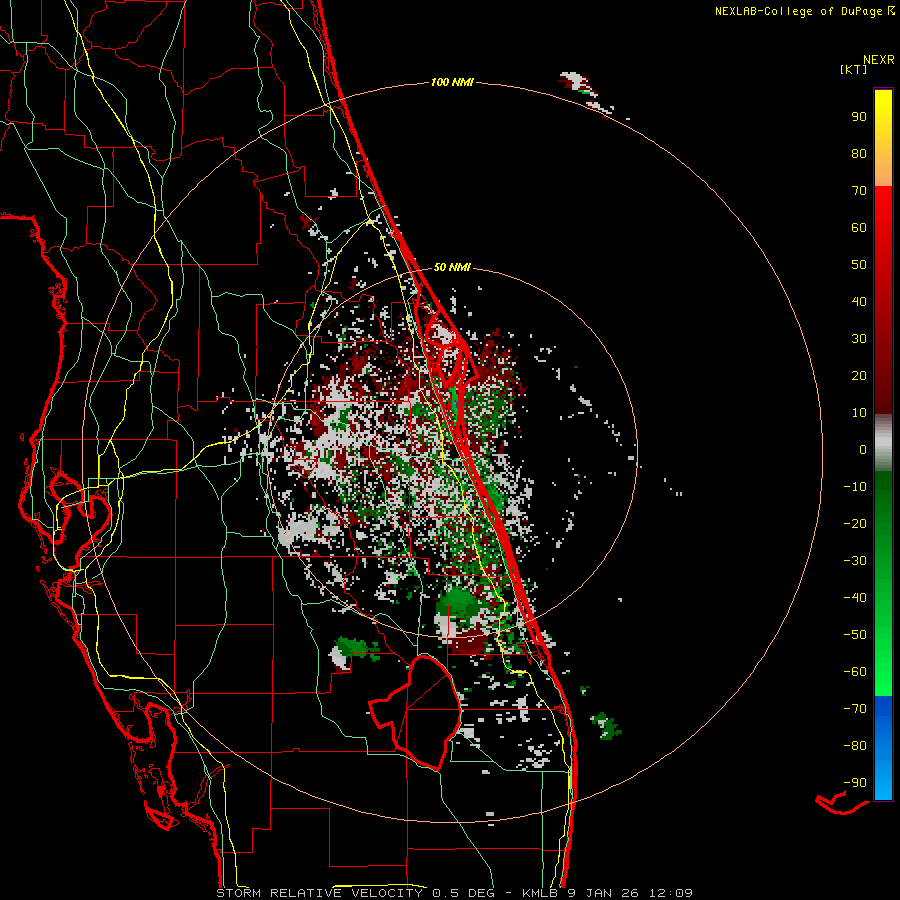Select the positive 40 scale value
900x900 pixels.
(859, 302)
